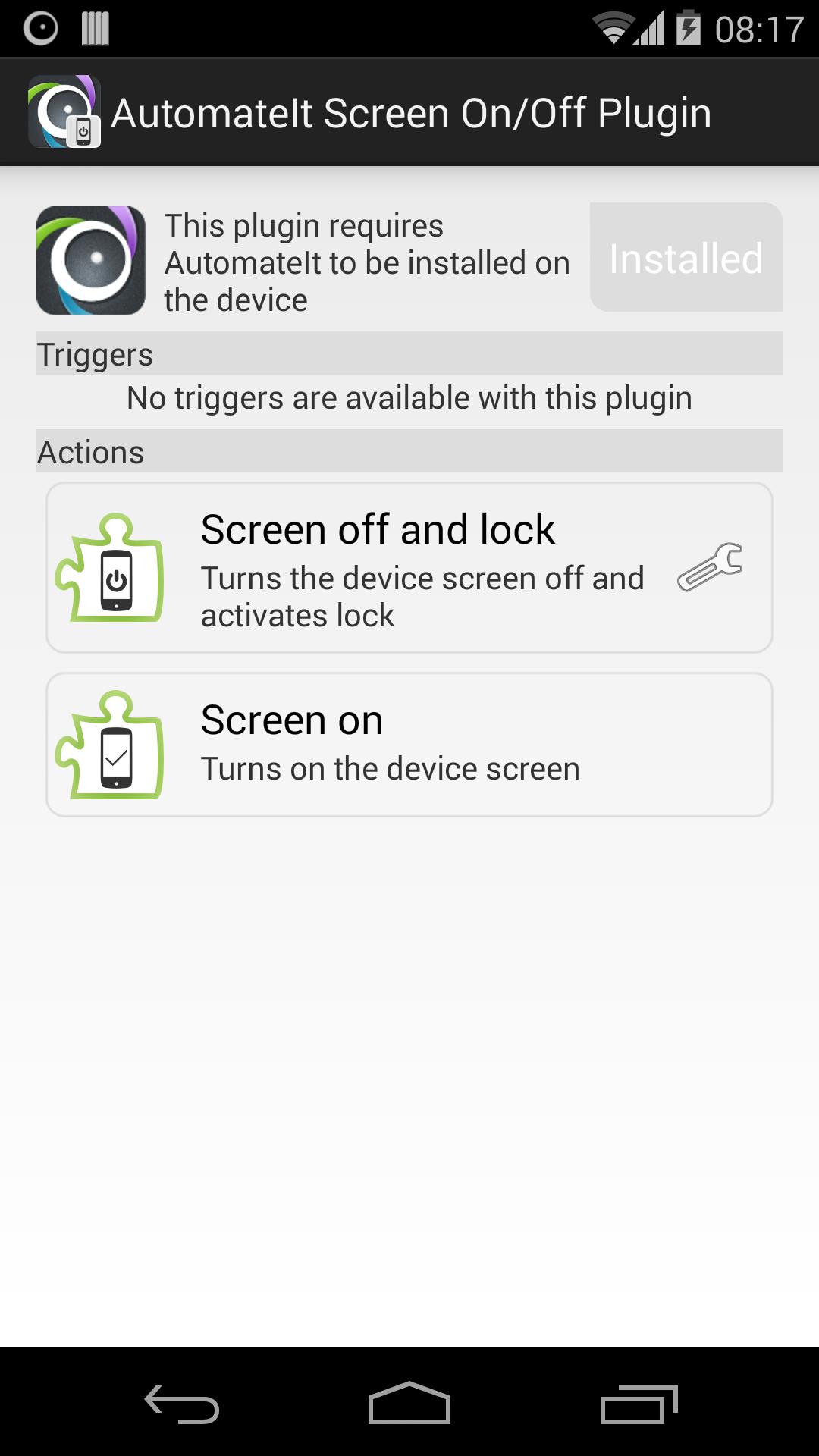Click the AutomateIt Screen On/Off Plugin title

[411, 113]
